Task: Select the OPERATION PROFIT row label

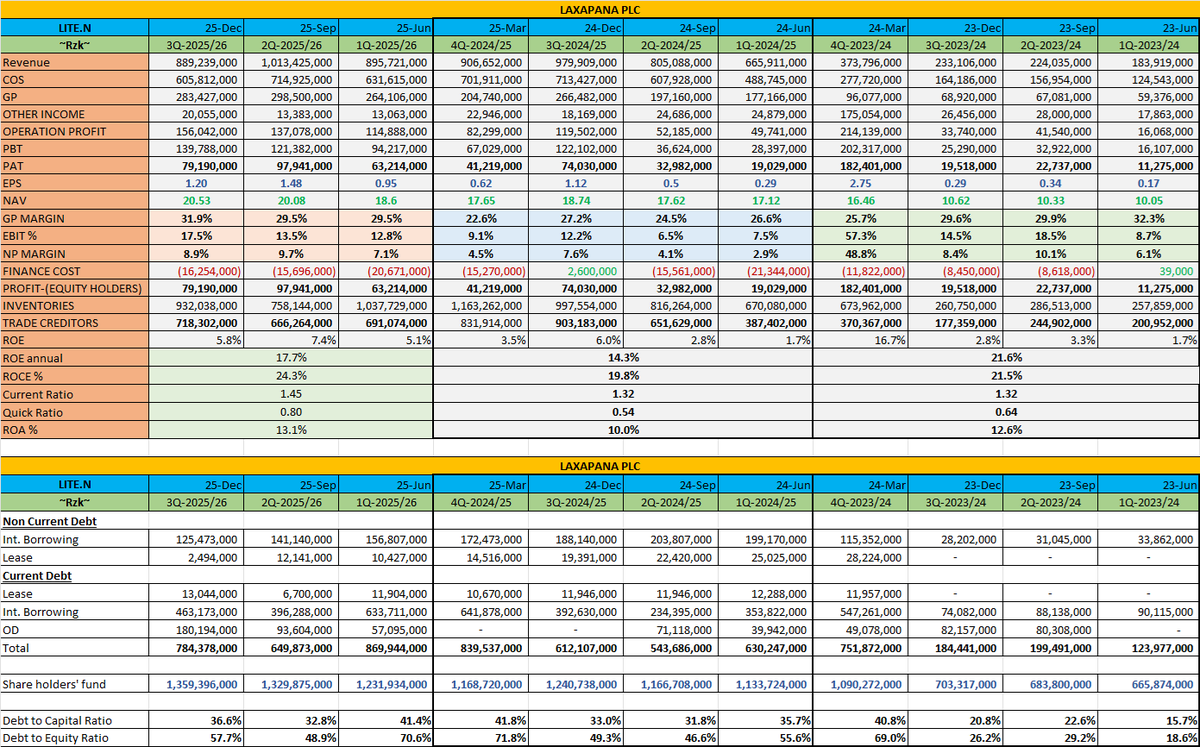Action: [75, 131]
